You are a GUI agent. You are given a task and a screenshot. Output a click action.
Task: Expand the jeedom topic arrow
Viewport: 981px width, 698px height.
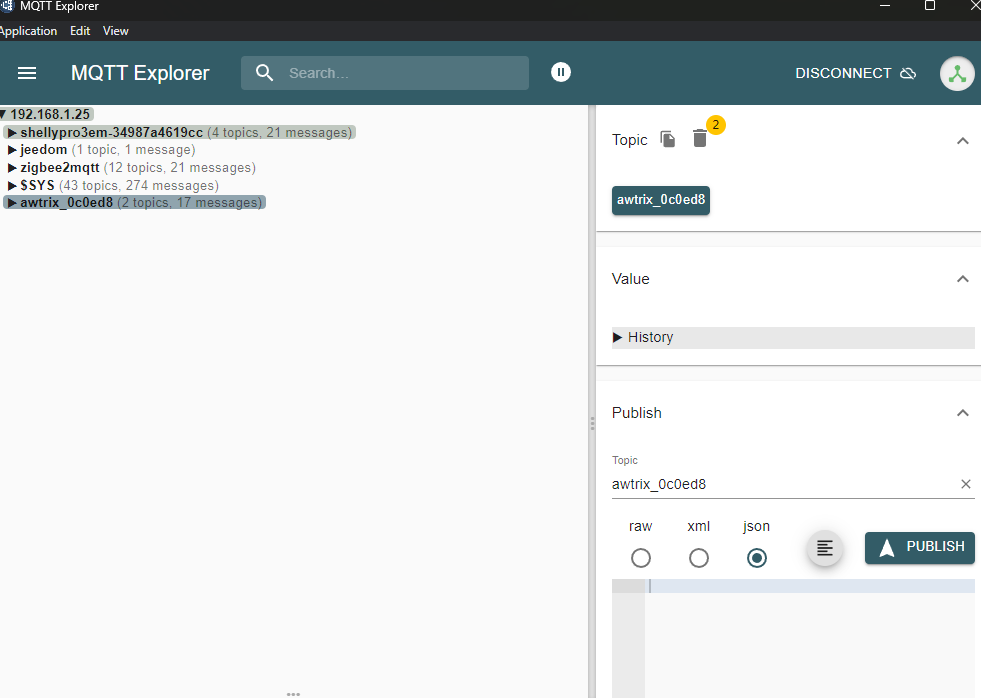pos(12,150)
